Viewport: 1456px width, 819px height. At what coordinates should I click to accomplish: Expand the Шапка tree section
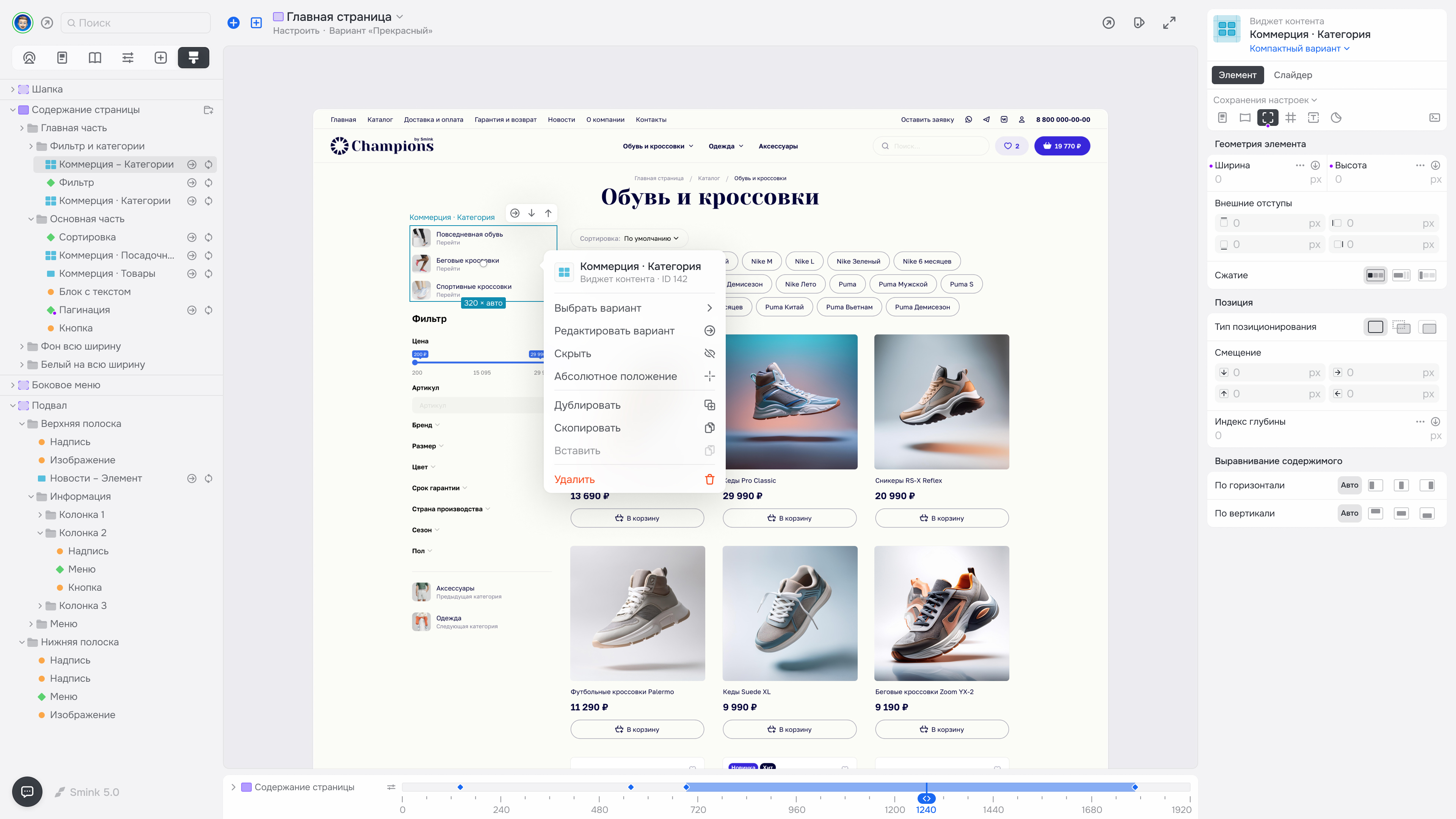click(x=13, y=89)
